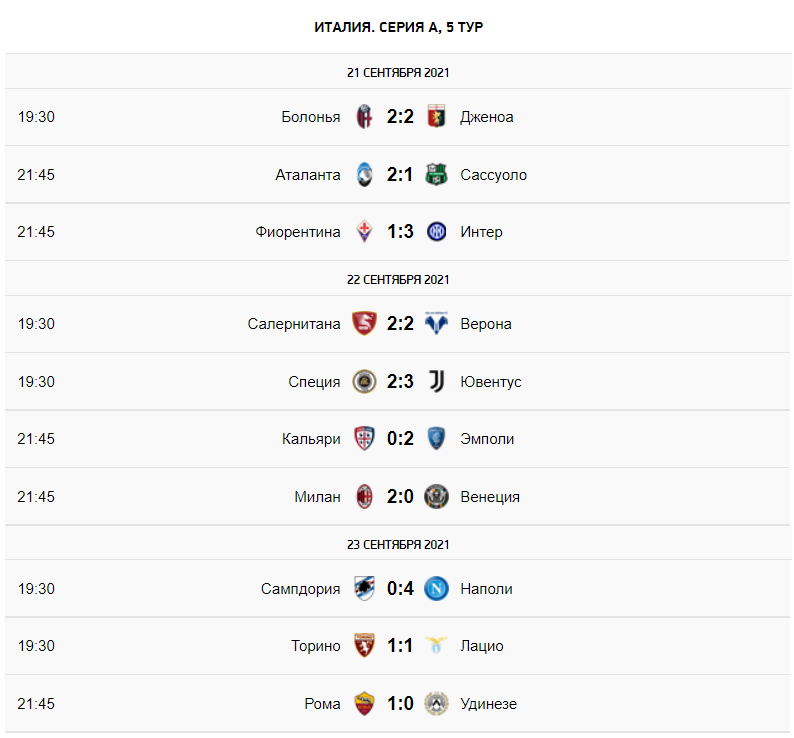Select the Ювентус team name
The height and width of the screenshot is (738, 794).
[490, 382]
